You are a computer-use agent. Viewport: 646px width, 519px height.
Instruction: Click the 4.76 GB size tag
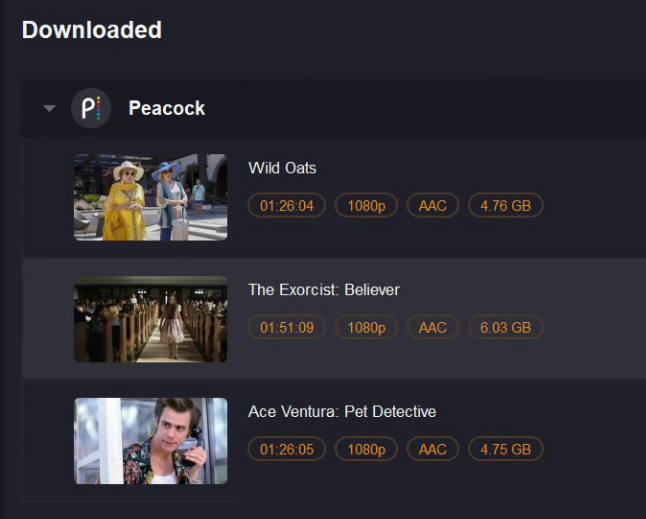point(505,206)
